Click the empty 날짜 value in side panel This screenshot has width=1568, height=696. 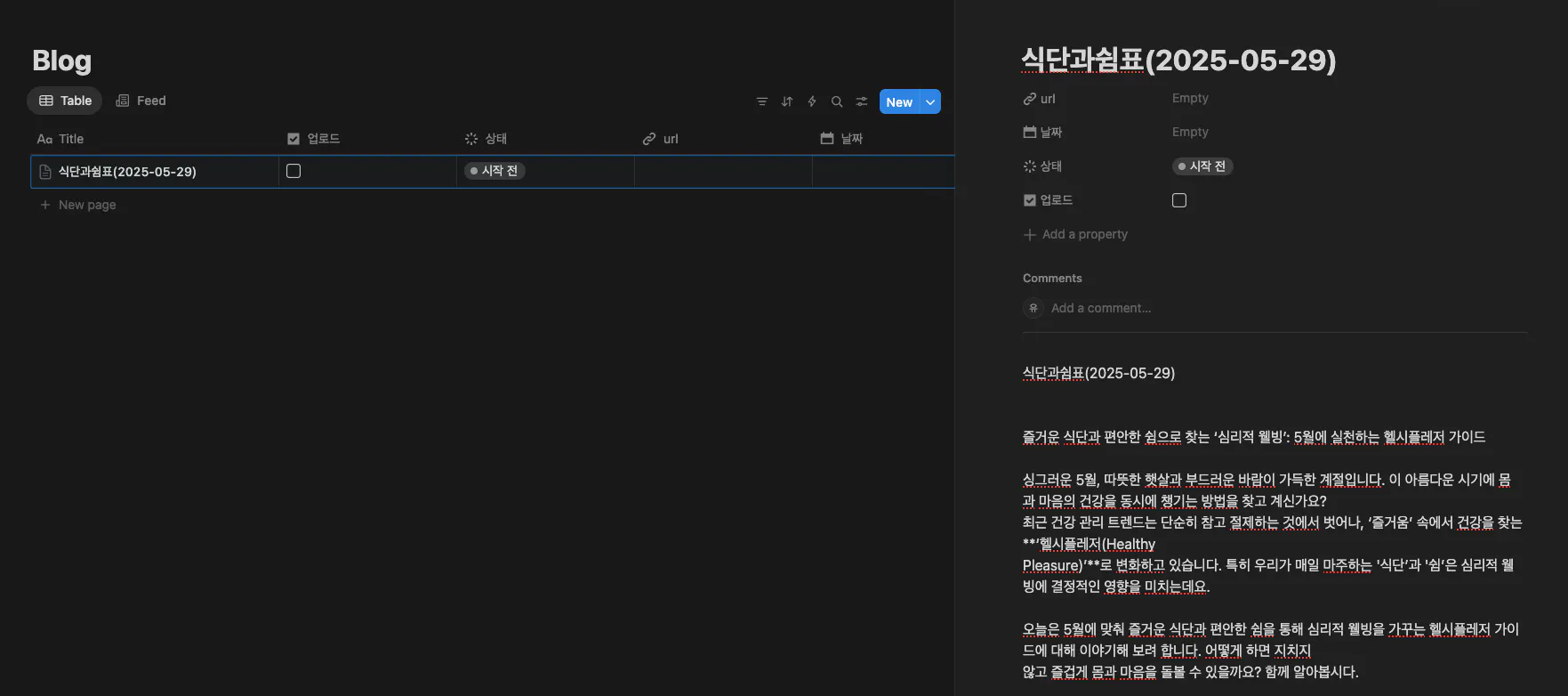coord(1190,132)
